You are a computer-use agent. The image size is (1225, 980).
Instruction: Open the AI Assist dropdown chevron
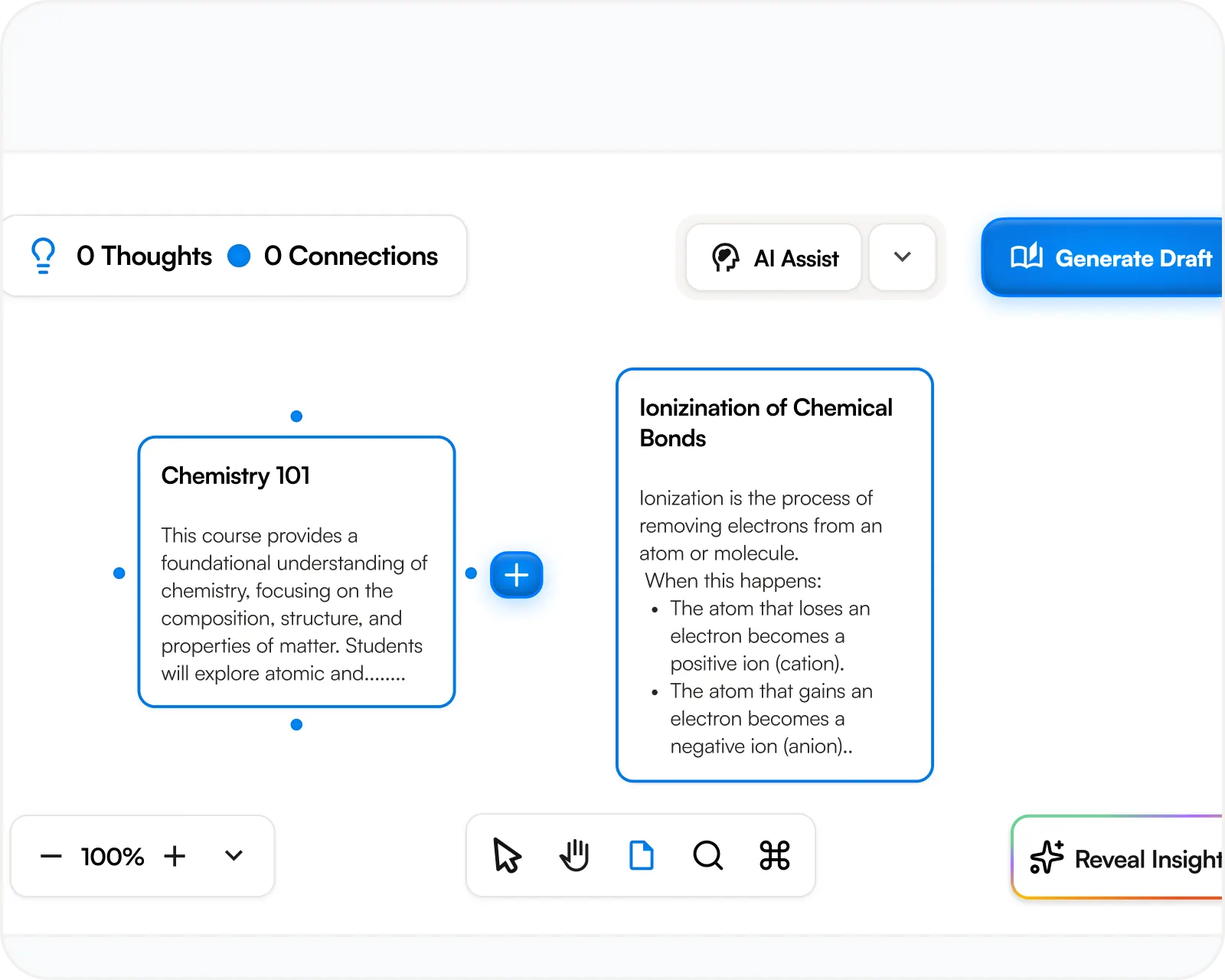[903, 257]
